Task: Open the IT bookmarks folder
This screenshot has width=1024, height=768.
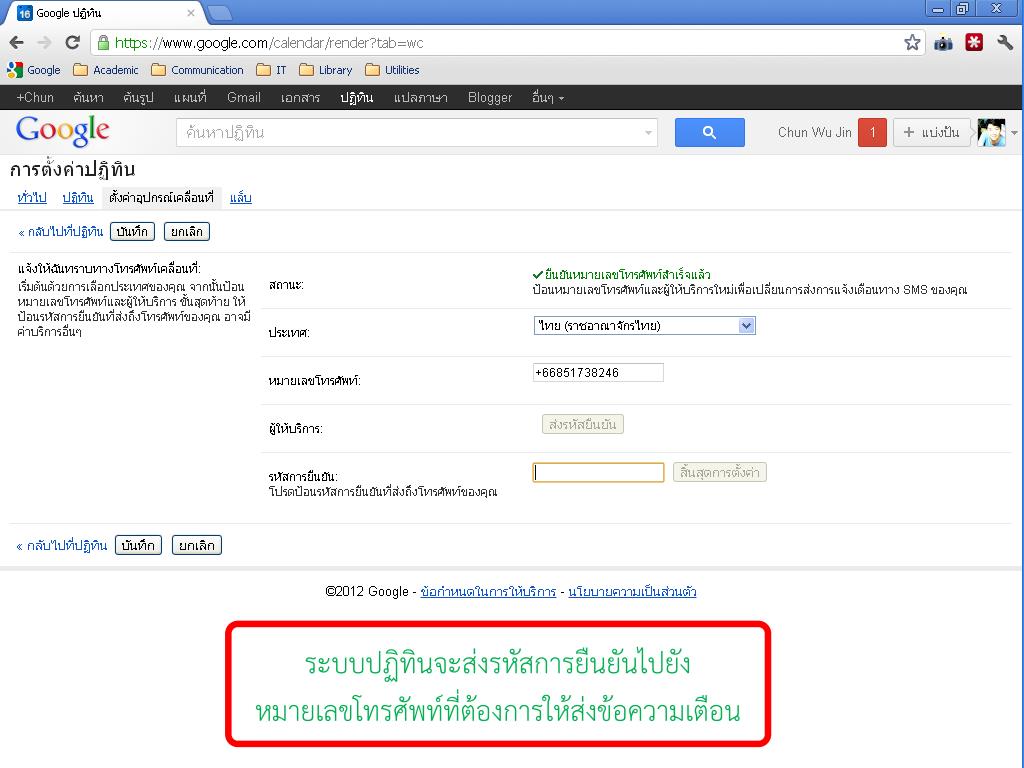Action: 272,70
